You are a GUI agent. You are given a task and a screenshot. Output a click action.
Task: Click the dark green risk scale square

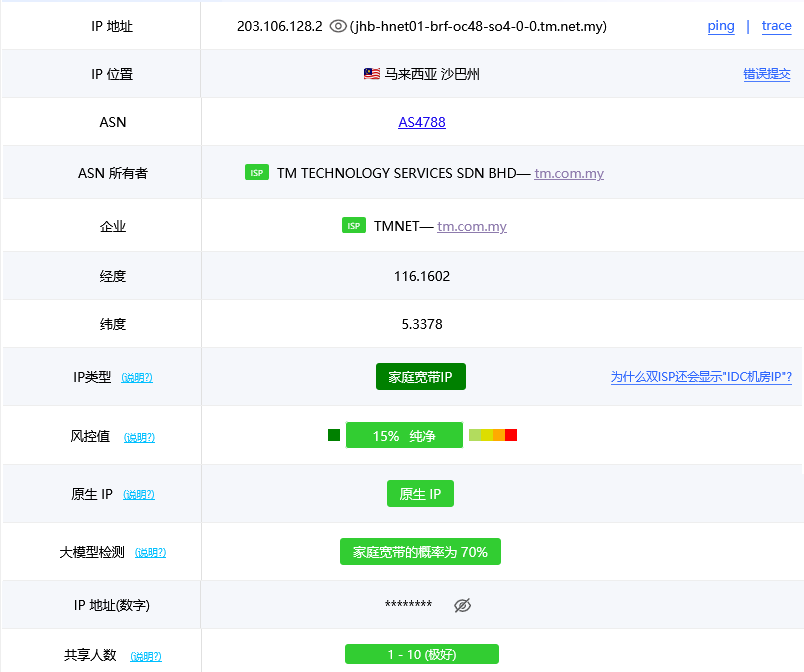pos(334,435)
